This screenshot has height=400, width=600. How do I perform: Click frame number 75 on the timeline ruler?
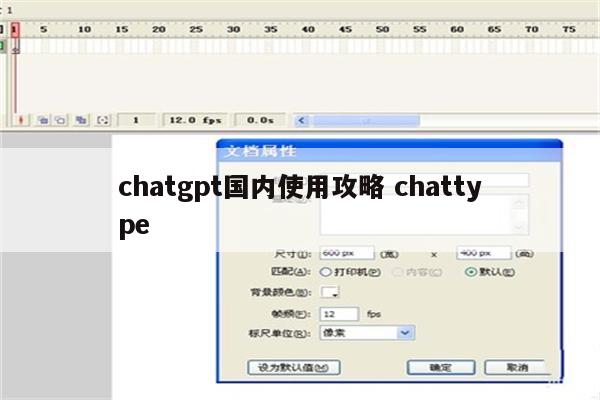[x=569, y=29]
